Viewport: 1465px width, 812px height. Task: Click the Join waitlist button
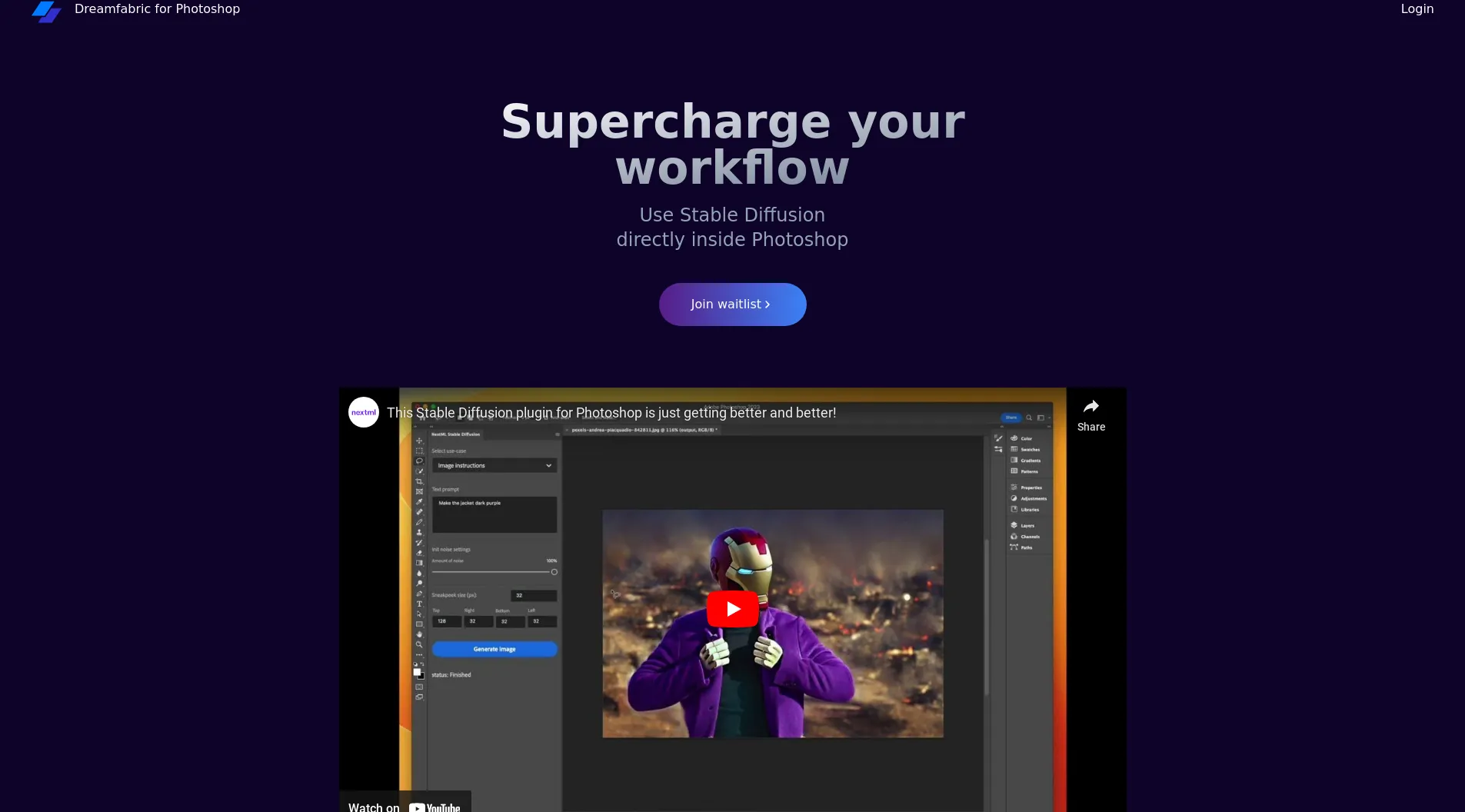pyautogui.click(x=732, y=304)
